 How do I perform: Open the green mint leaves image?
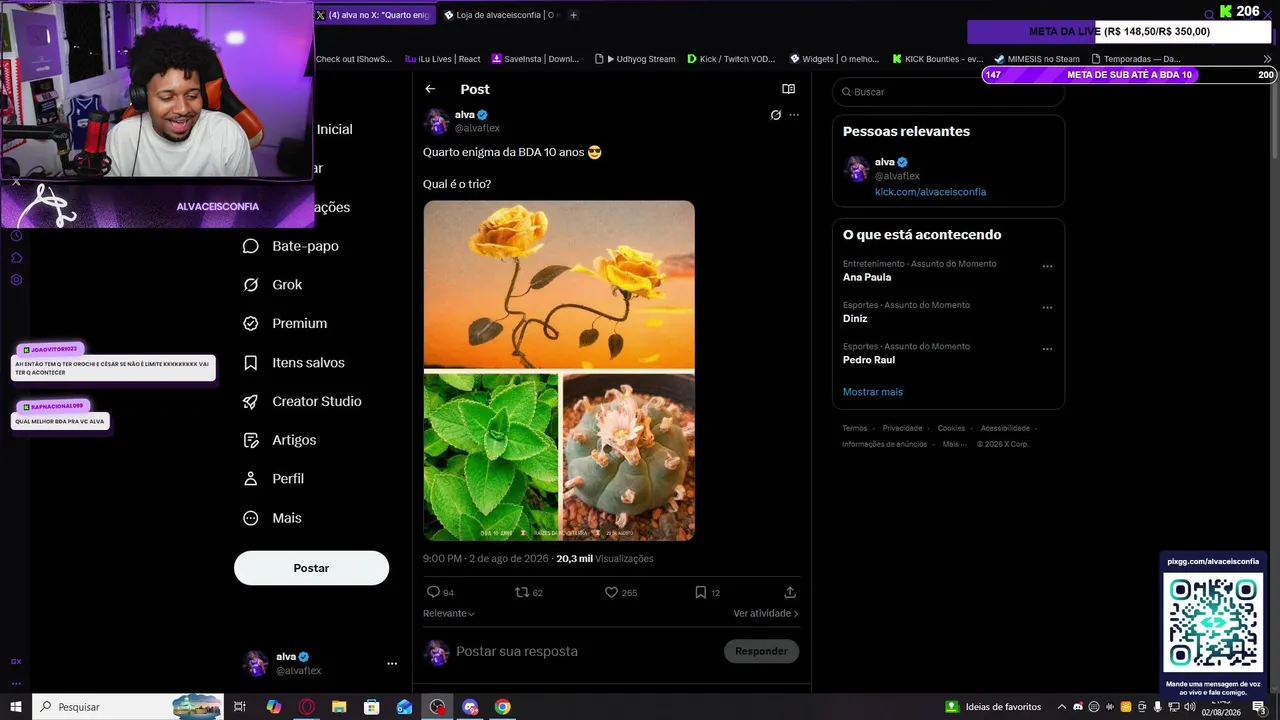point(491,457)
